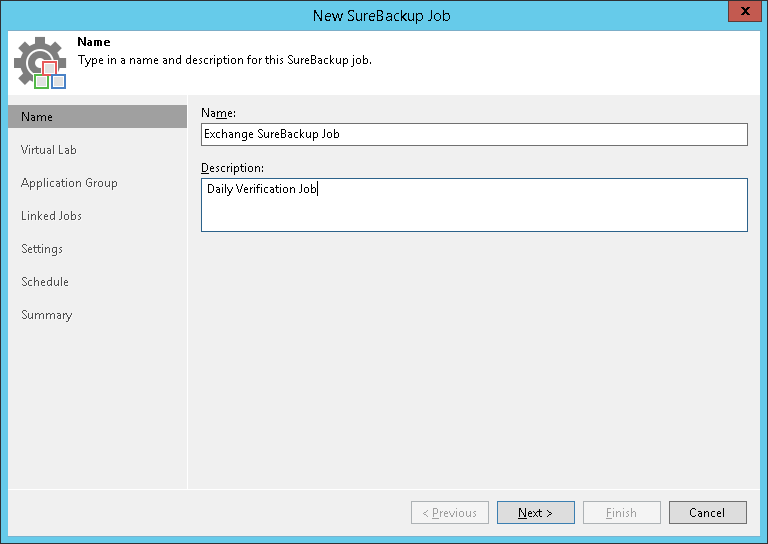This screenshot has height=544, width=768.
Task: Click into the Name text field
Action: (474, 134)
